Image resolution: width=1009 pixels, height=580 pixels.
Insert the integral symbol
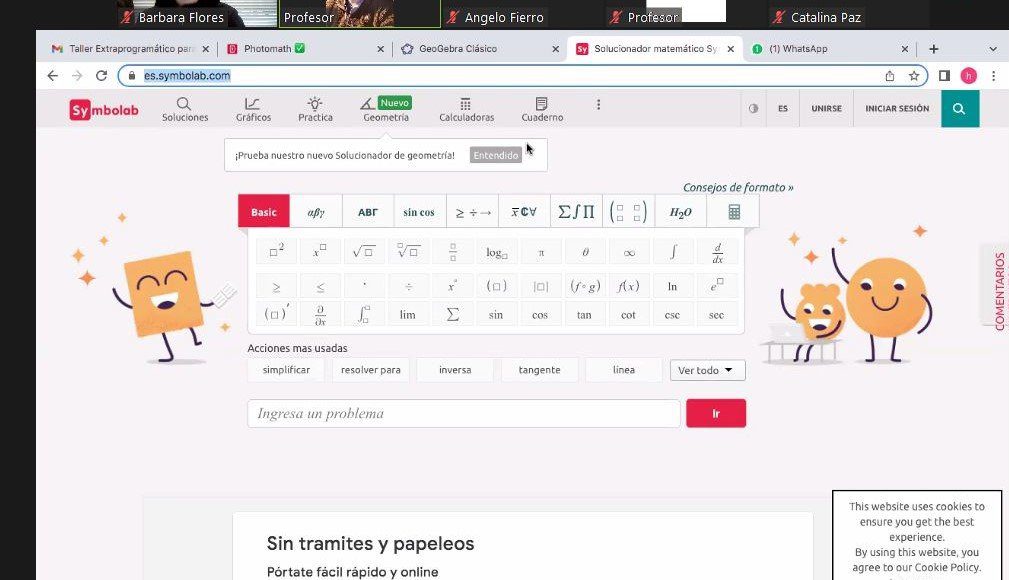673,252
